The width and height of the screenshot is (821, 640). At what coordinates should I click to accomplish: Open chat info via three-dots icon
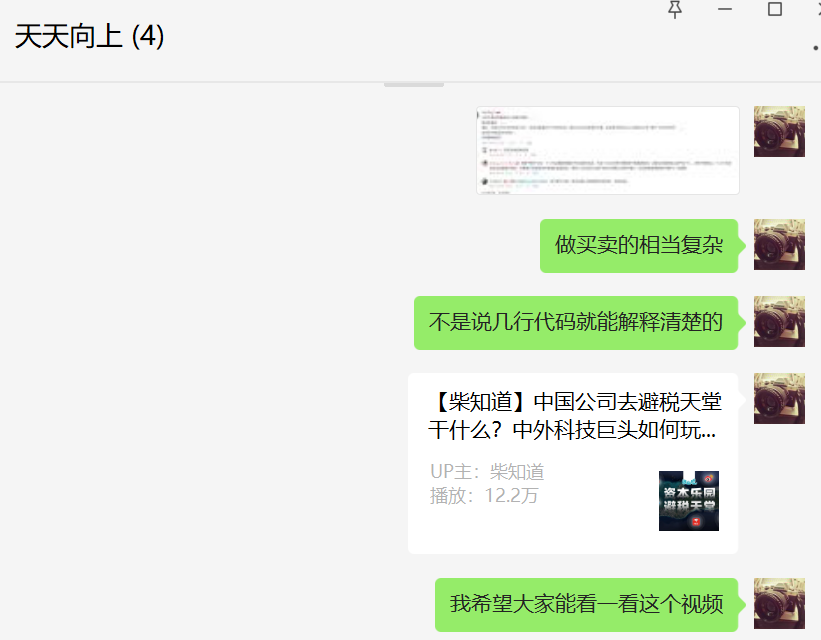[816, 48]
